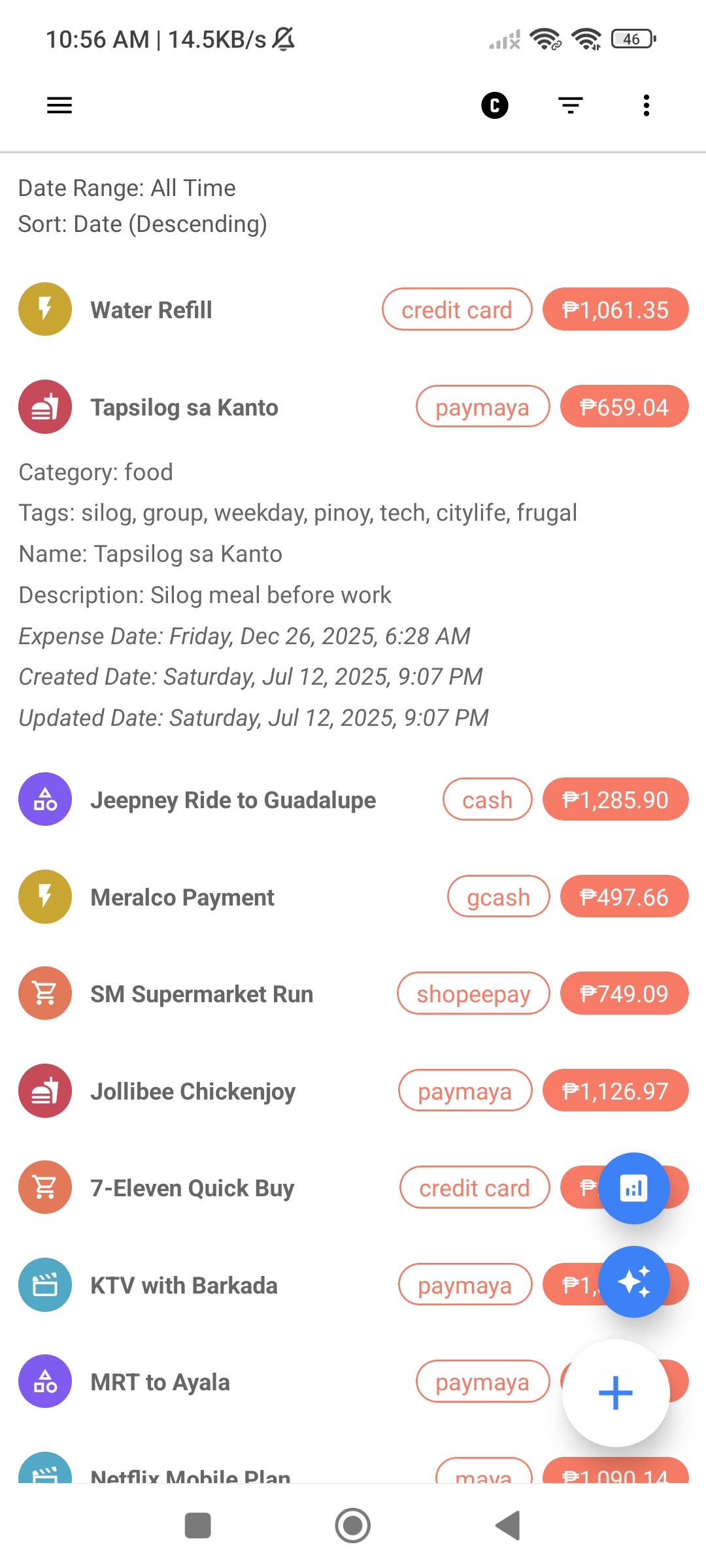
Task: Tap the Water Refill utility bolt icon
Action: pyautogui.click(x=45, y=309)
